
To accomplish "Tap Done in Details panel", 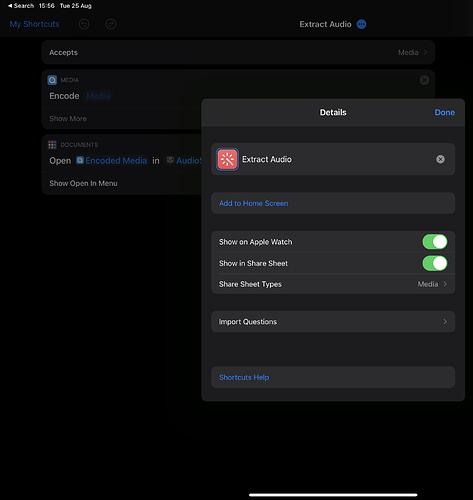I will click(x=445, y=112).
